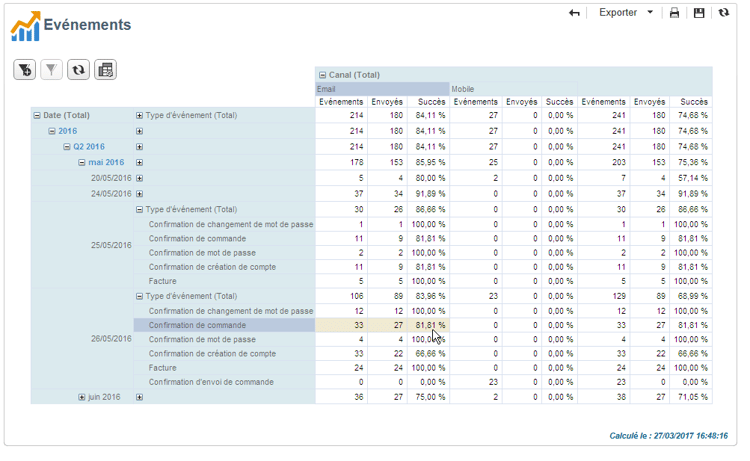Collapse the Date (Total) row group
Image resolution: width=750 pixels, height=461 pixels.
37,116
